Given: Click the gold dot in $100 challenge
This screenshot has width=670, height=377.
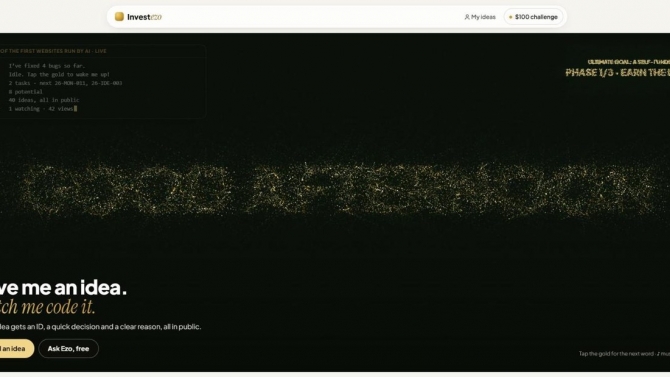Looking at the screenshot, I should (510, 17).
